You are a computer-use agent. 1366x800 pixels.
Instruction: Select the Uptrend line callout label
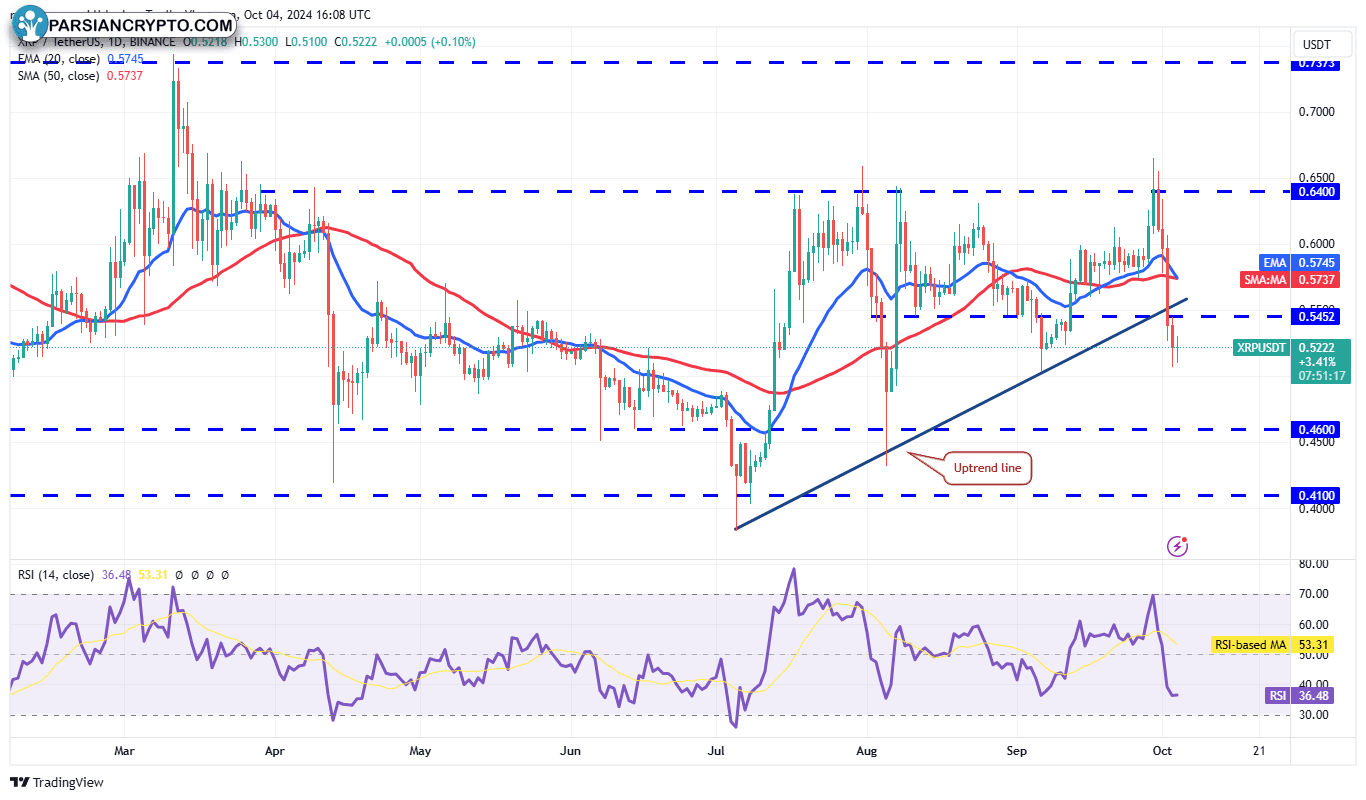coord(988,468)
